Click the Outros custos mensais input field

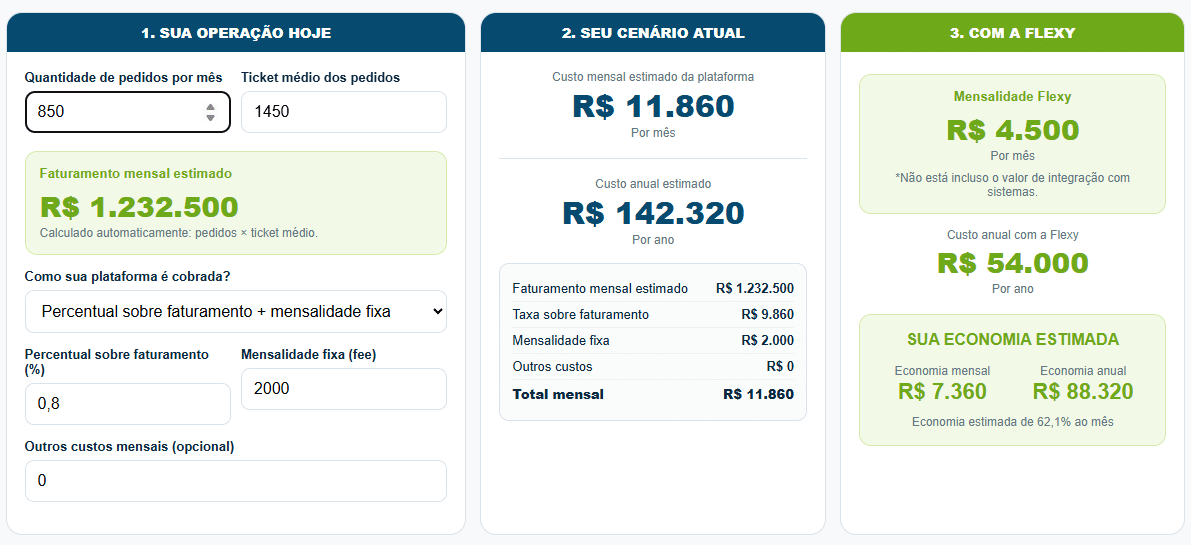pyautogui.click(x=235, y=480)
